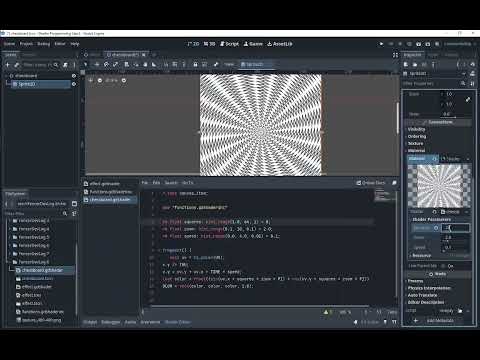This screenshot has height=360, width=480.
Task: Open the Help menu
Action: pos(75,44)
